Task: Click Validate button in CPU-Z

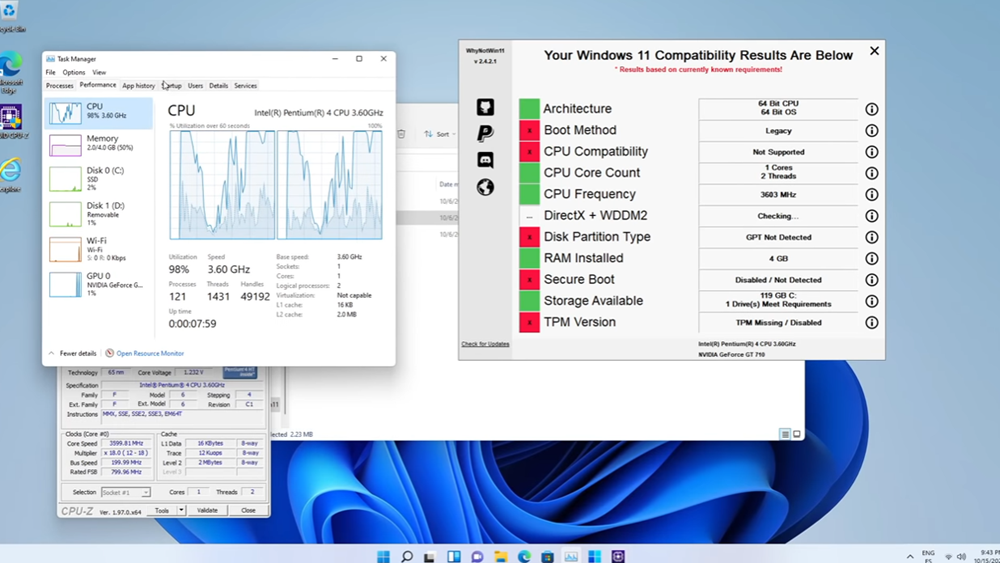Action: click(207, 510)
